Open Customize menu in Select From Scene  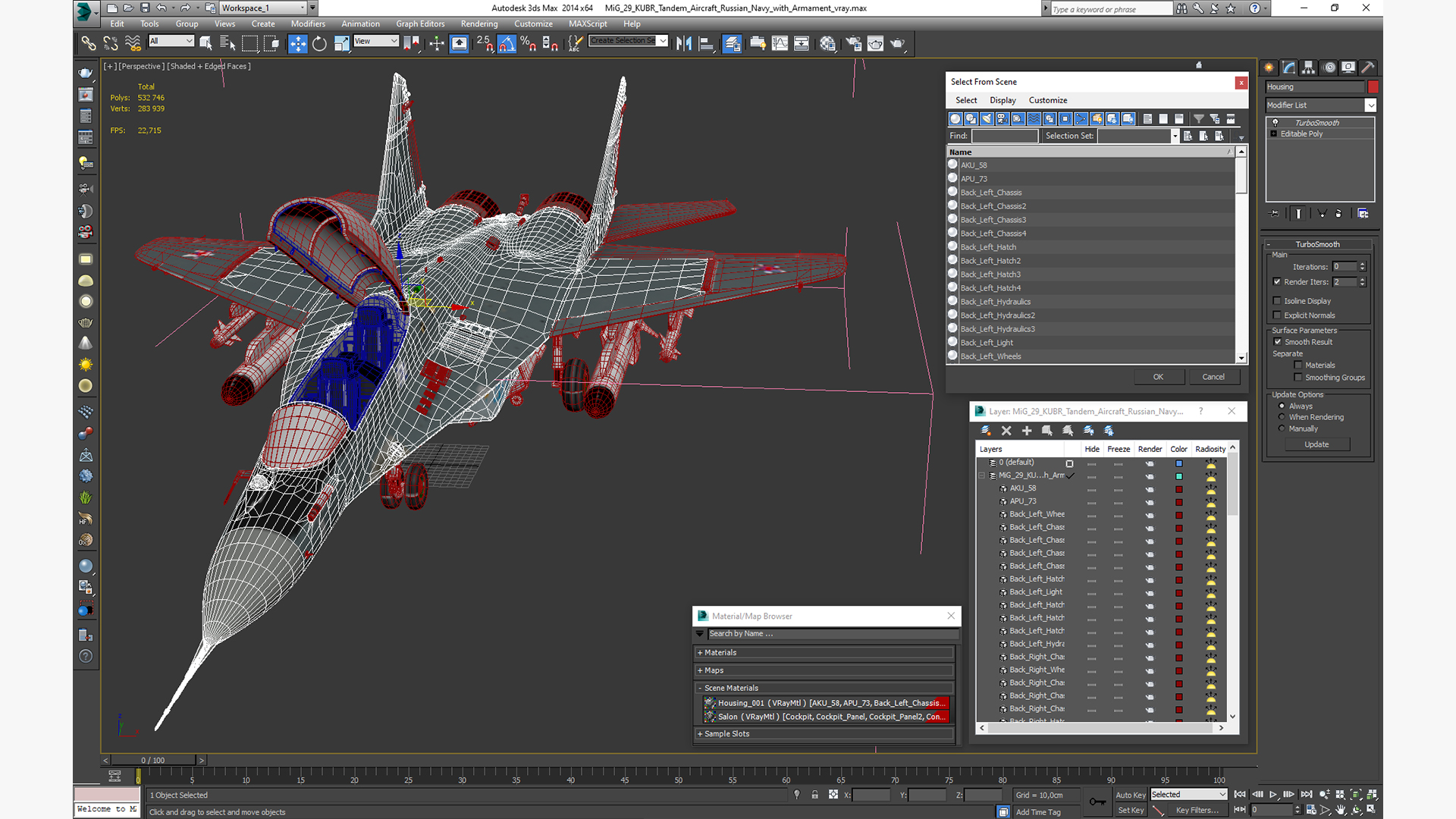(1048, 100)
